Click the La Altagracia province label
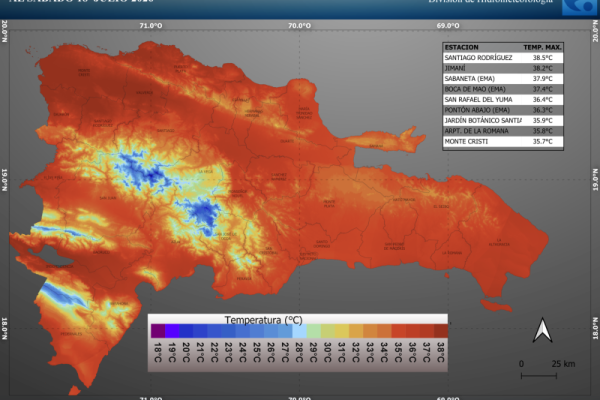Viewport: 600px width, 400px height. pyautogui.click(x=499, y=242)
